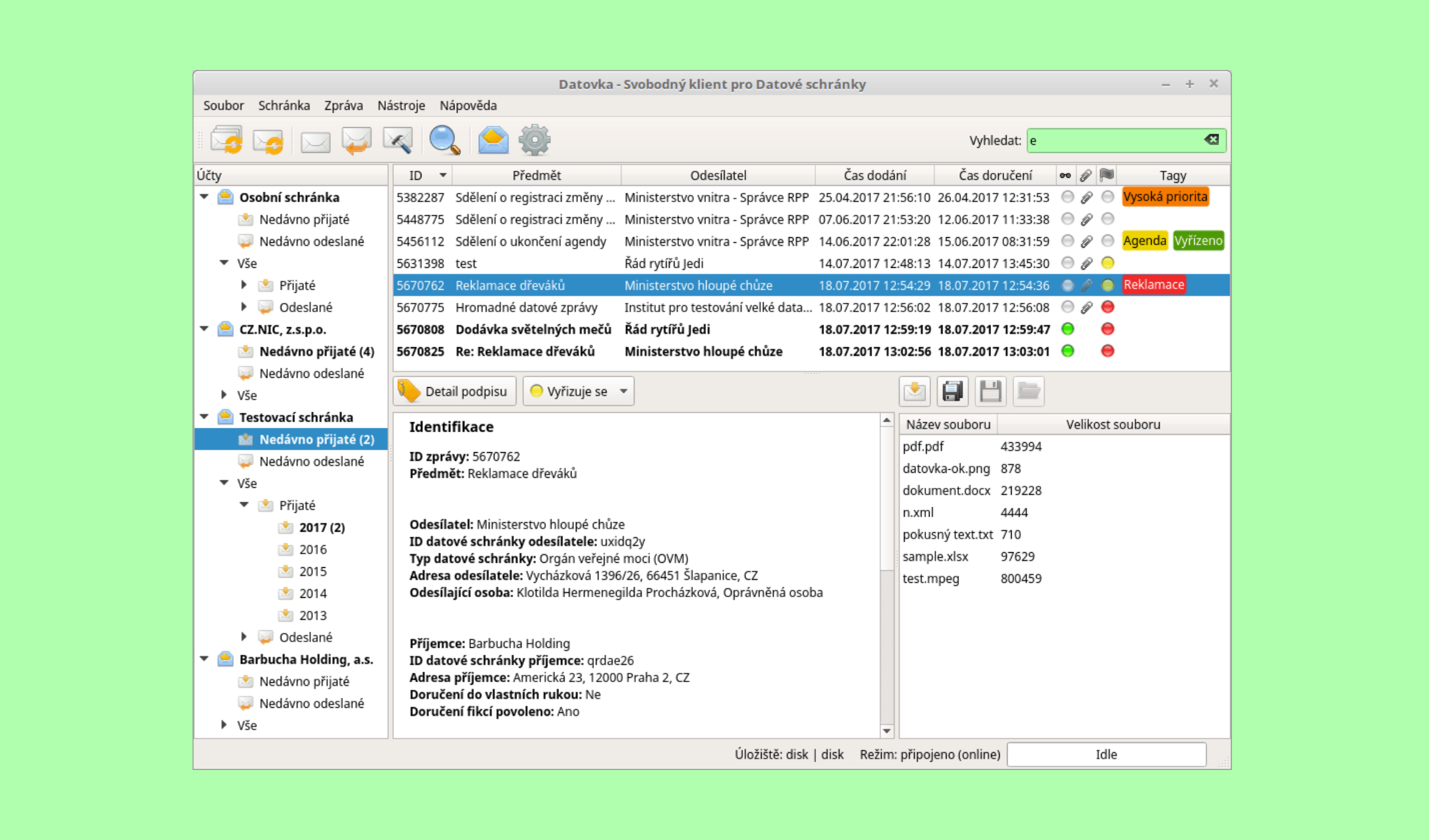
Task: Click Barbucha Holding account icon
Action: [x=226, y=659]
